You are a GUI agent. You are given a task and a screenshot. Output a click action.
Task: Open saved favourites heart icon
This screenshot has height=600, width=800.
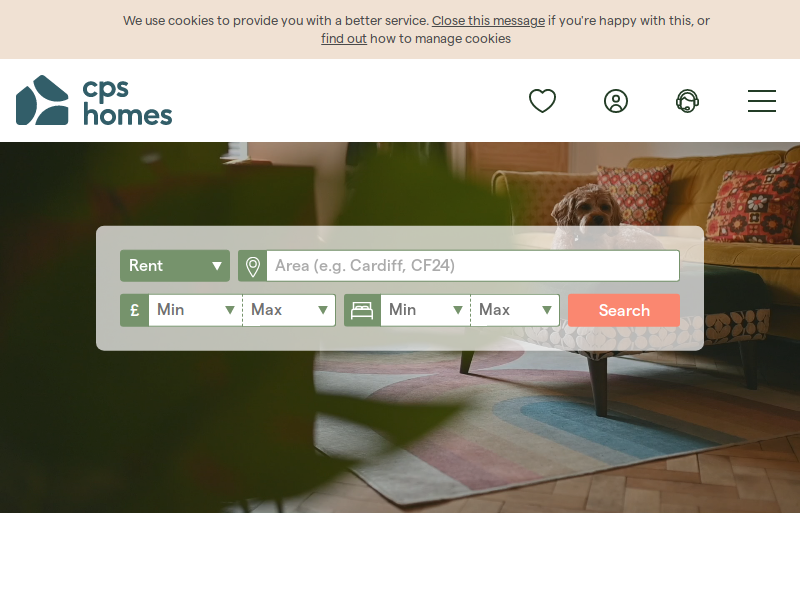pyautogui.click(x=542, y=101)
